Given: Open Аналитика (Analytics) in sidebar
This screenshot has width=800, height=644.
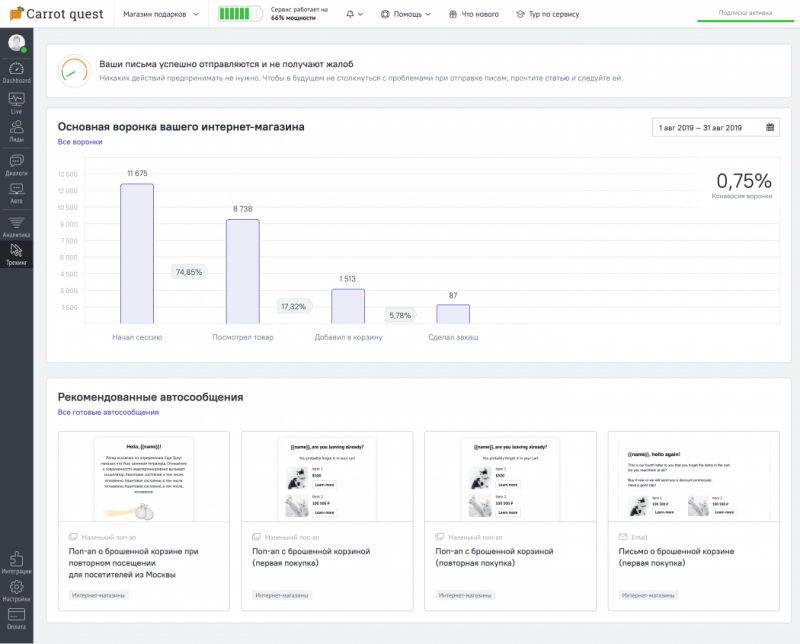Looking at the screenshot, I should point(16,226).
